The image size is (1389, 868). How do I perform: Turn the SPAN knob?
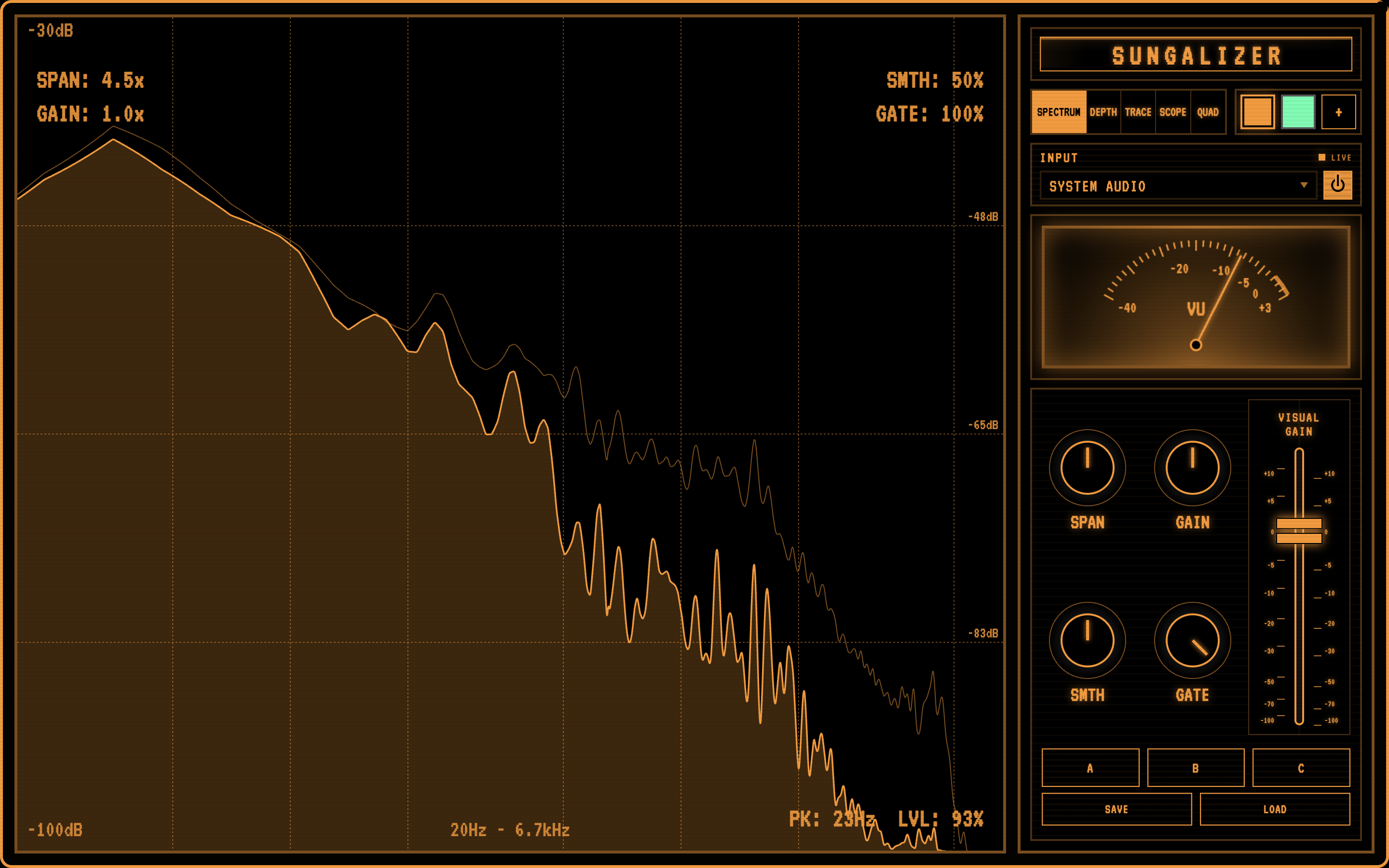tap(1087, 467)
